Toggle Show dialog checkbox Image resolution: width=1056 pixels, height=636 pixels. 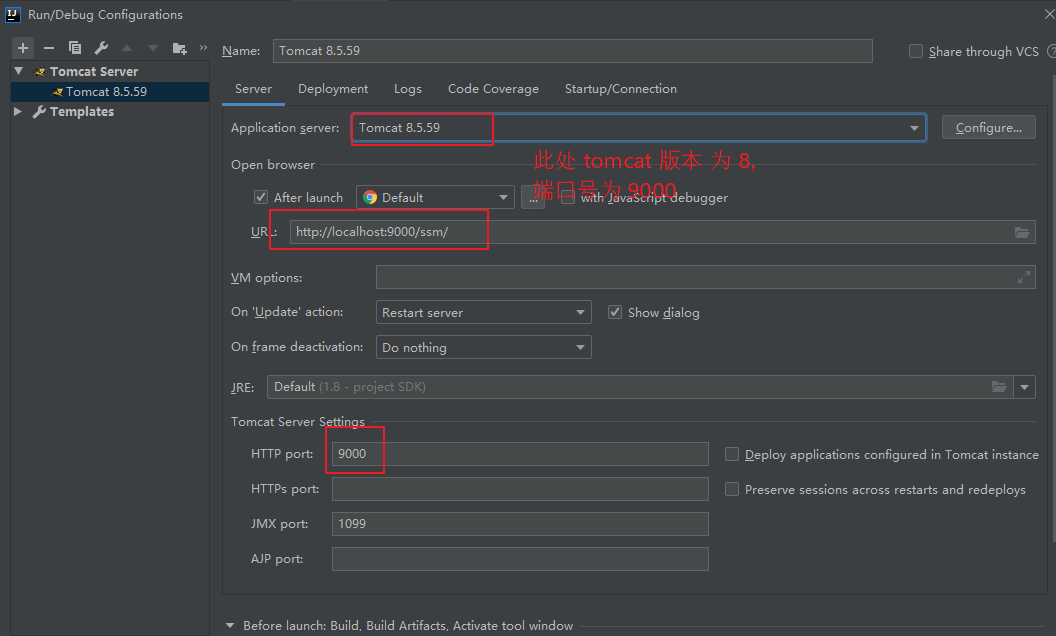point(614,312)
